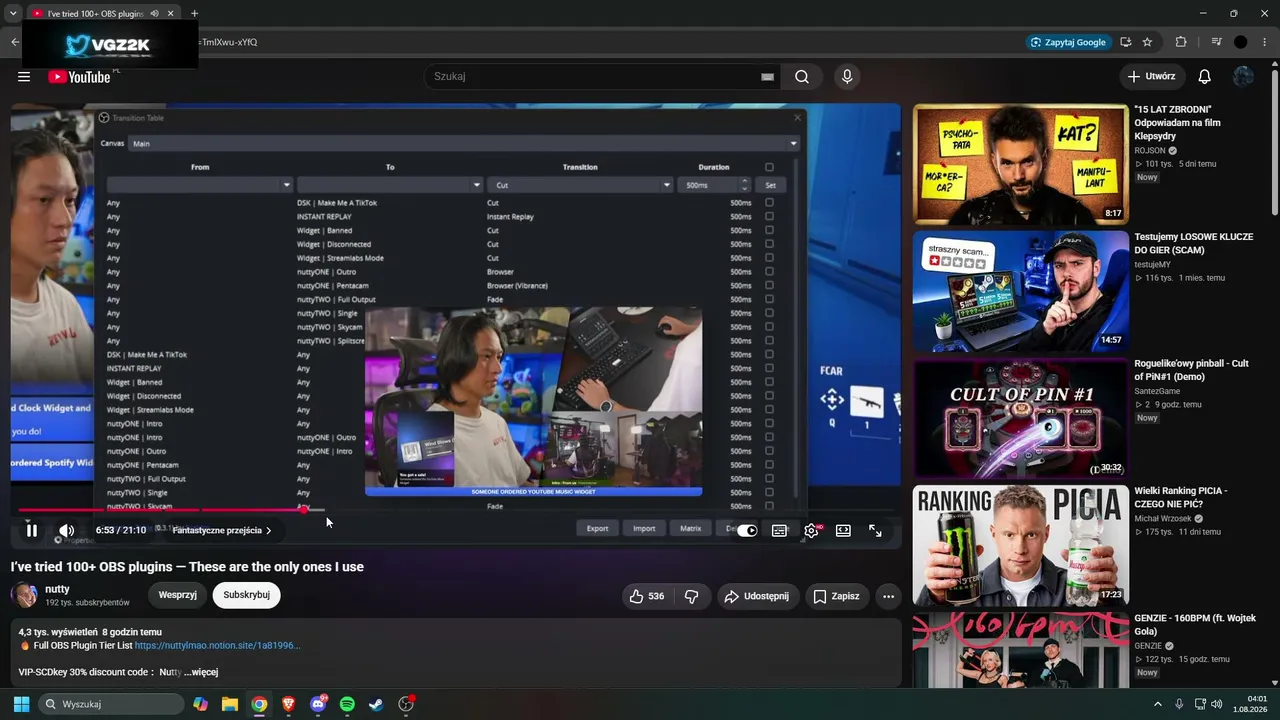Open Discord from the taskbar
The height and width of the screenshot is (720, 1280).
click(x=318, y=704)
